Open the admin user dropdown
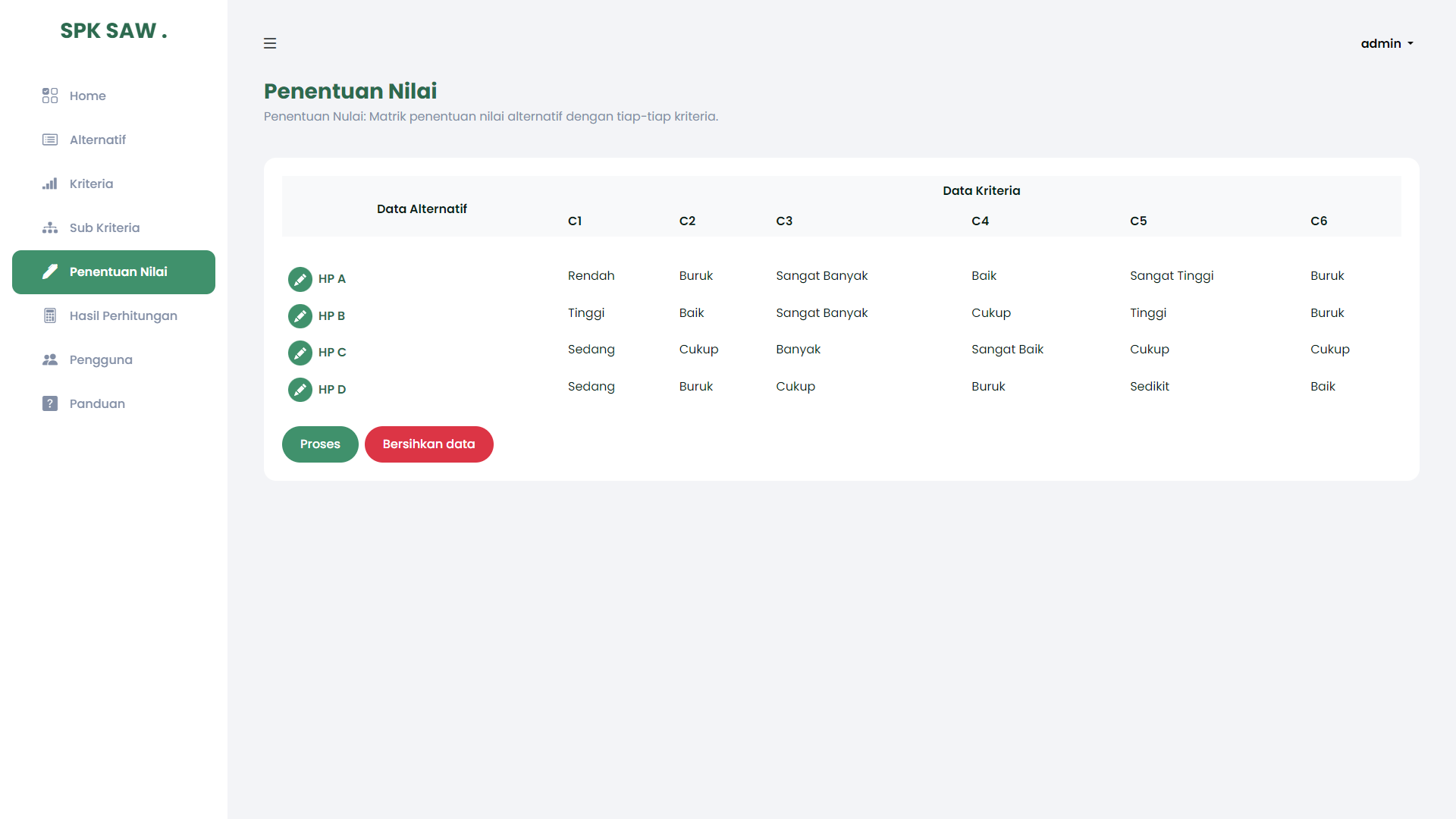The height and width of the screenshot is (819, 1456). (x=1387, y=43)
